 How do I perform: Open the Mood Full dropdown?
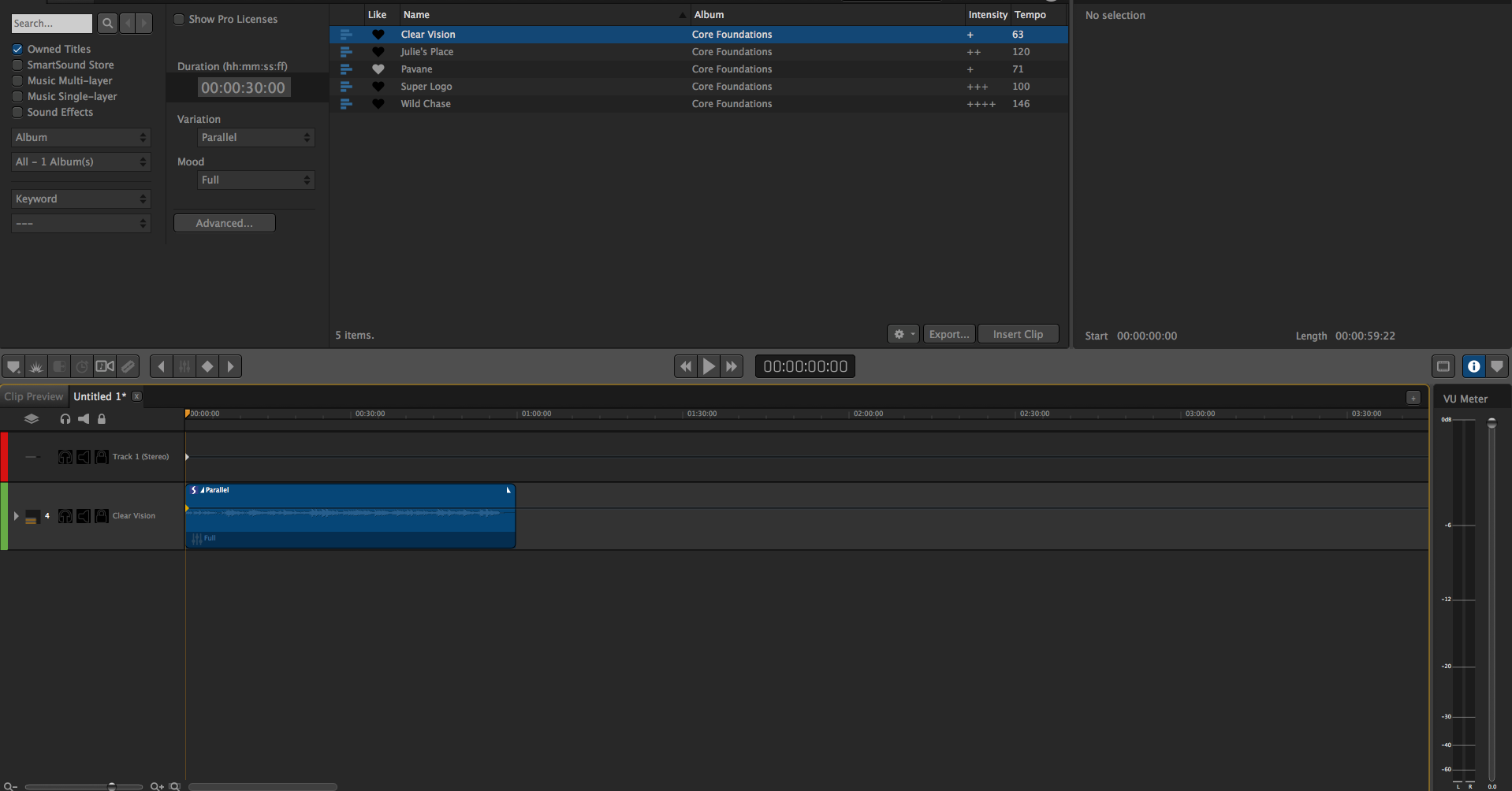(256, 180)
